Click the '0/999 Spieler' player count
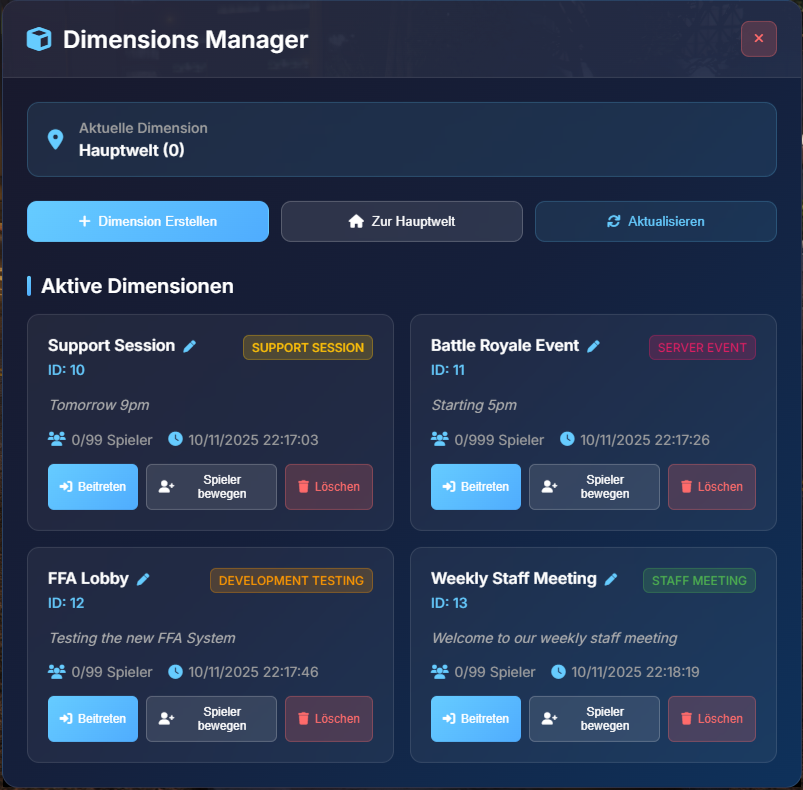 (499, 440)
